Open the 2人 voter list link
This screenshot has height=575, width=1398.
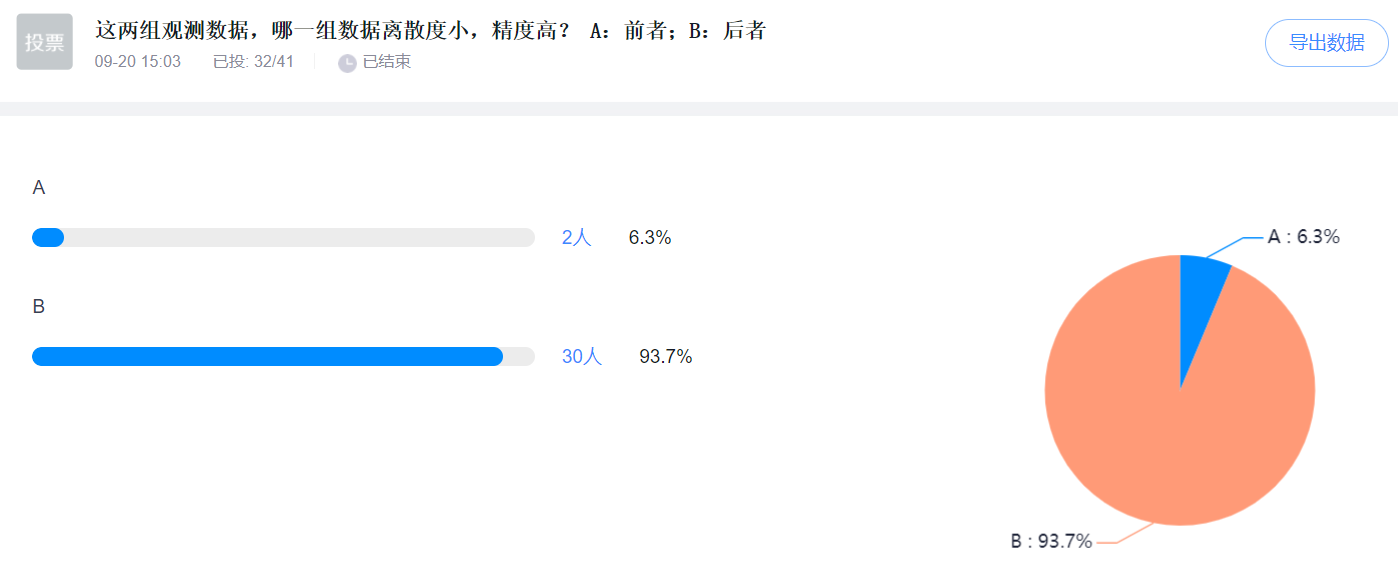(x=577, y=238)
